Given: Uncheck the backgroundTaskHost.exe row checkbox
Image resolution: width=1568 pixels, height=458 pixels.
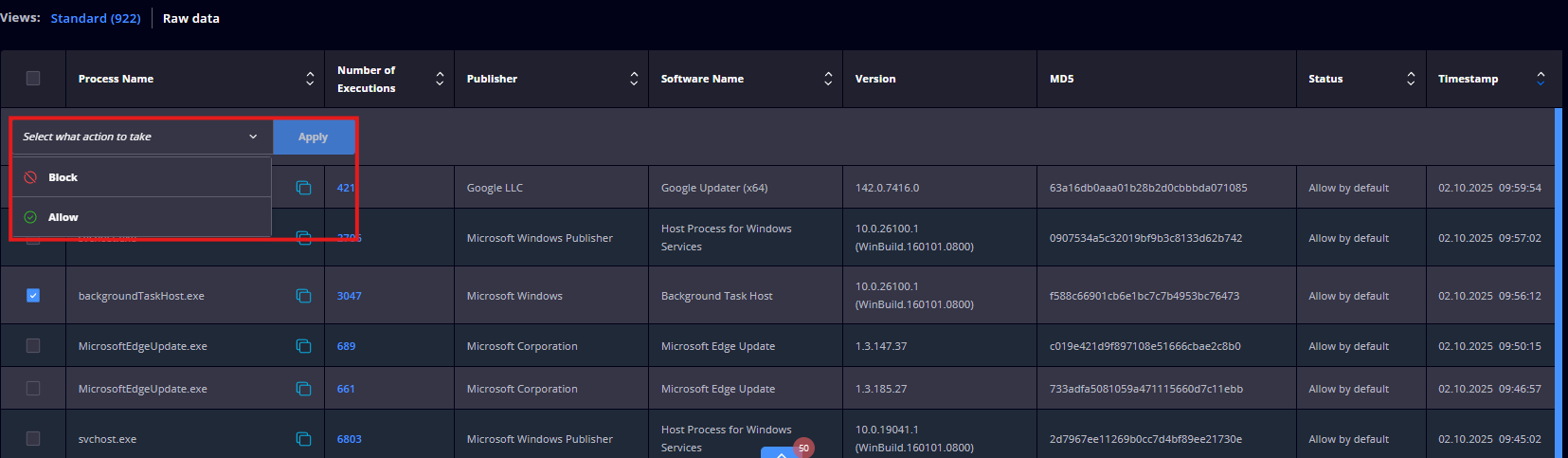Looking at the screenshot, I should 33,296.
